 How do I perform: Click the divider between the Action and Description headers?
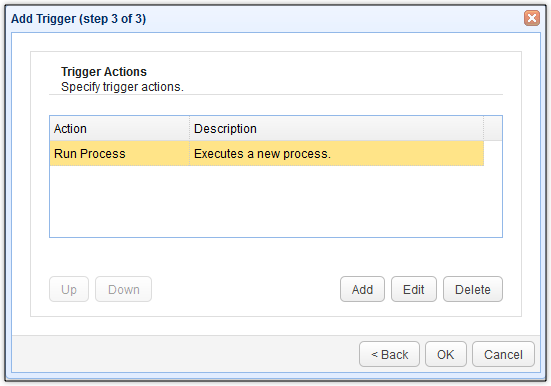[x=189, y=128]
